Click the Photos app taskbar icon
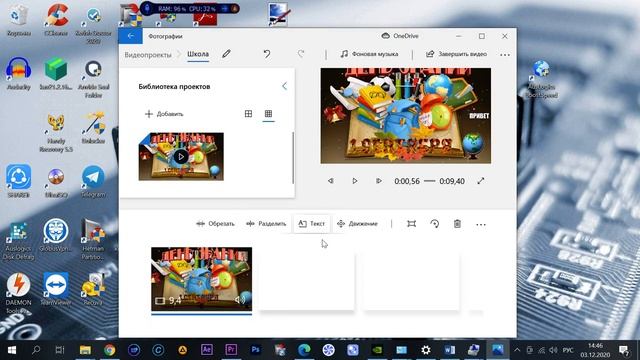This screenshot has width=640, height=360. [498, 350]
